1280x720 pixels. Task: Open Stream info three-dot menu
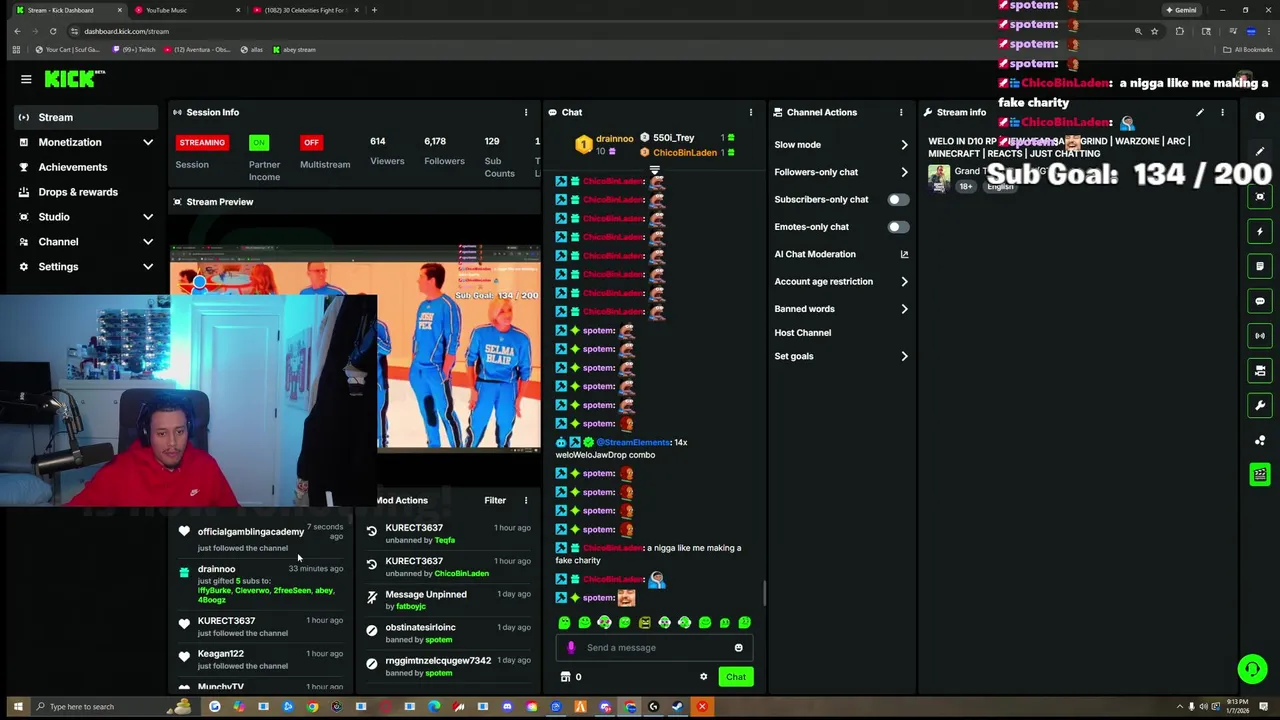(1222, 112)
